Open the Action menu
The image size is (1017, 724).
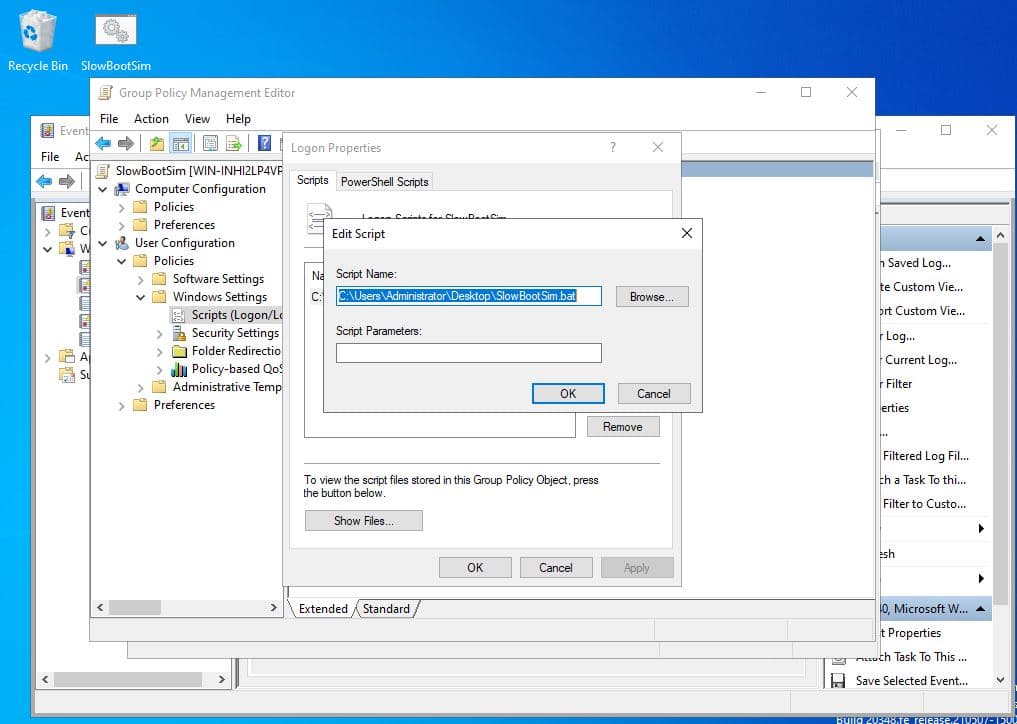pyautogui.click(x=151, y=118)
